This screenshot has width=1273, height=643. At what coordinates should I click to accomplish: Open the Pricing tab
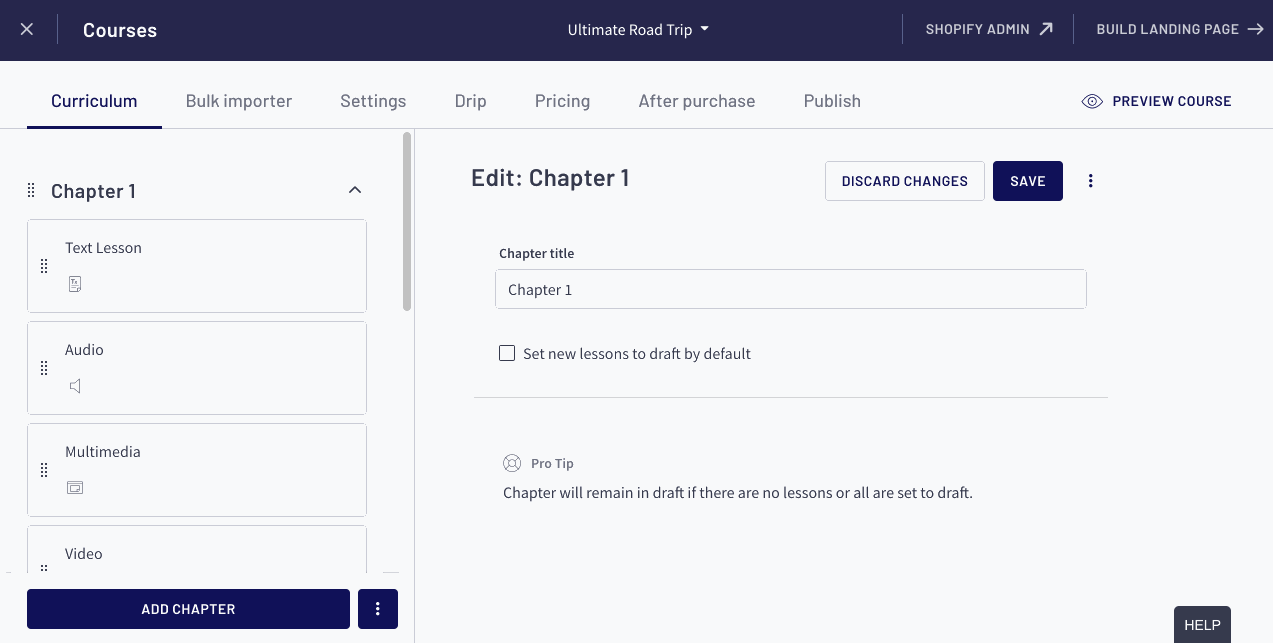(562, 101)
